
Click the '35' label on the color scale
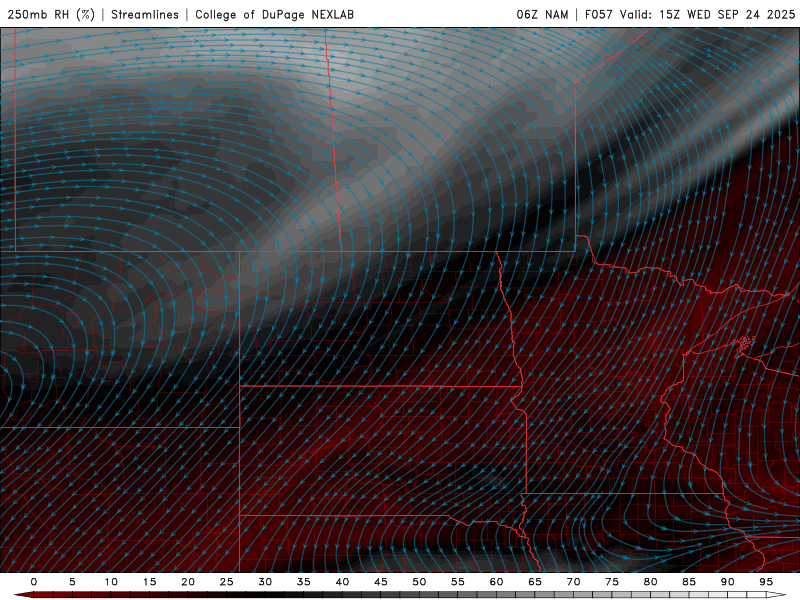pos(304,582)
